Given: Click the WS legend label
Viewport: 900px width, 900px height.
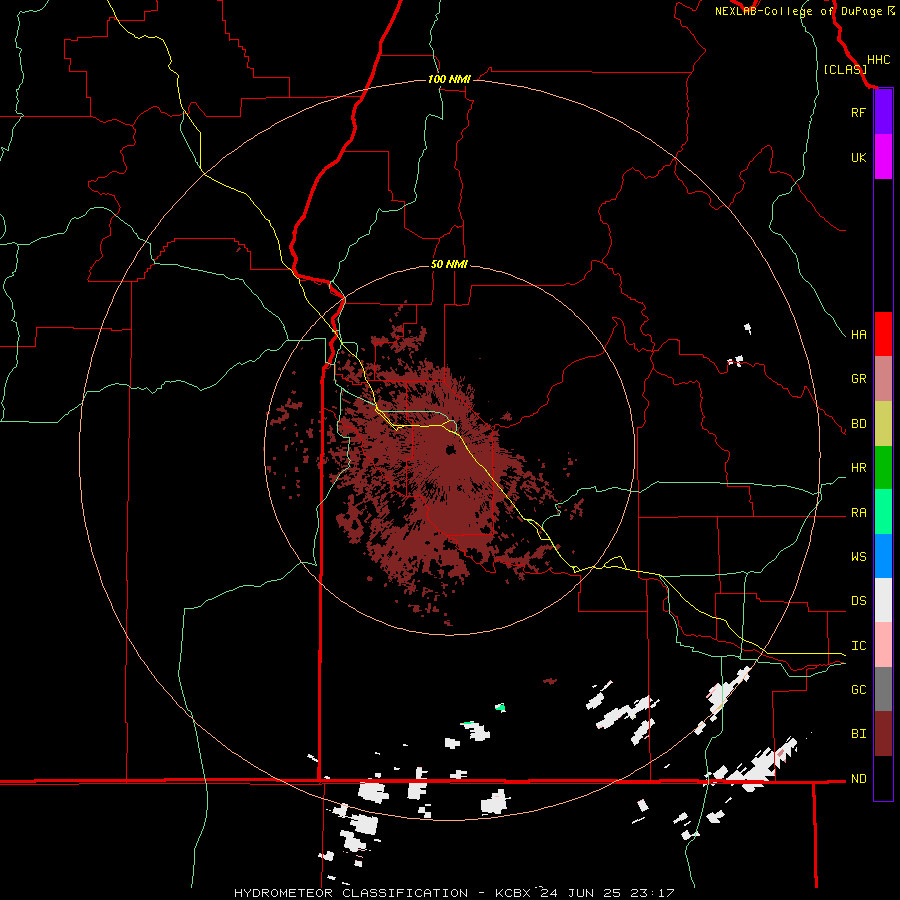Looking at the screenshot, I should (x=859, y=557).
